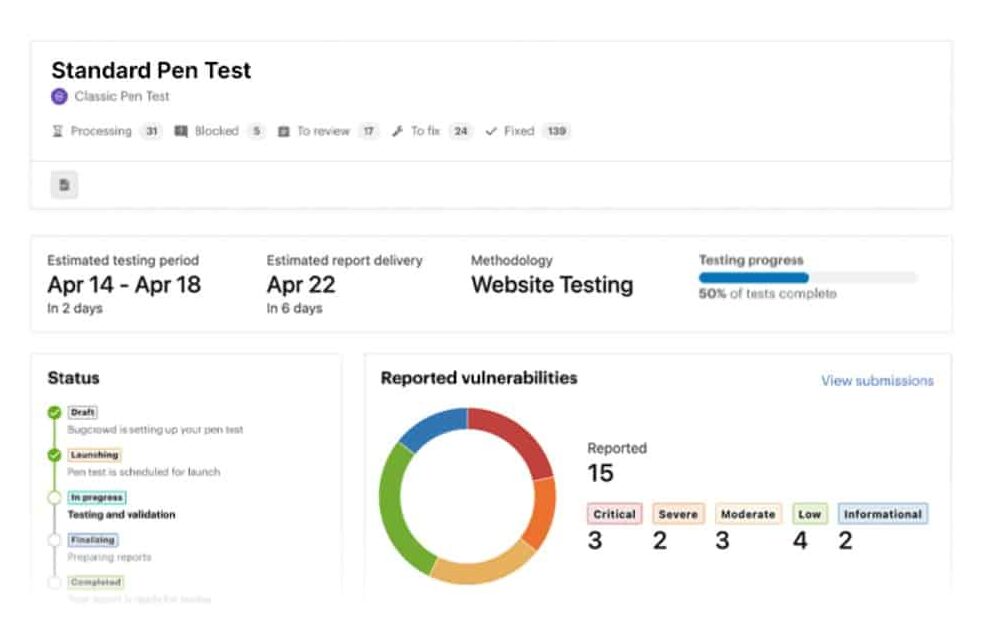Select the Finalizing status step label
This screenshot has width=984, height=638.
(94, 540)
